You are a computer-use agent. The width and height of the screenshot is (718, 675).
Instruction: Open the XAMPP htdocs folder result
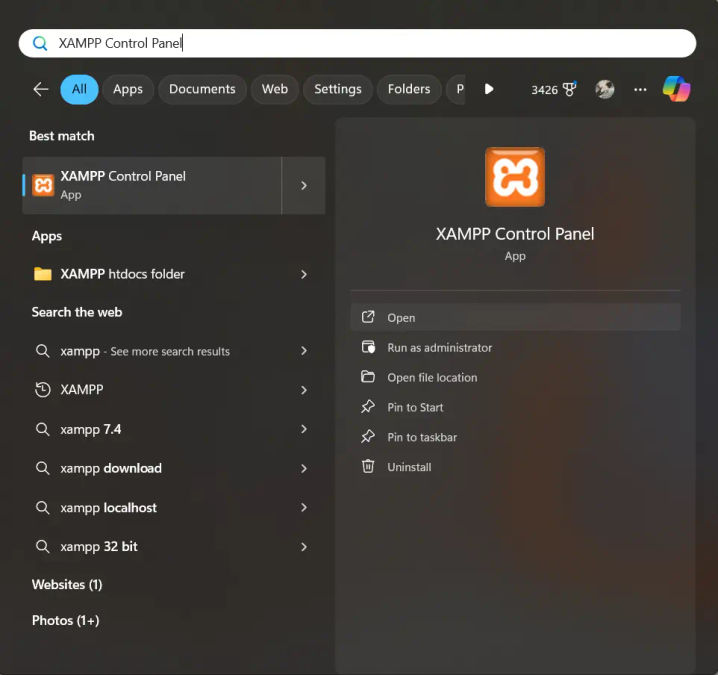click(174, 274)
